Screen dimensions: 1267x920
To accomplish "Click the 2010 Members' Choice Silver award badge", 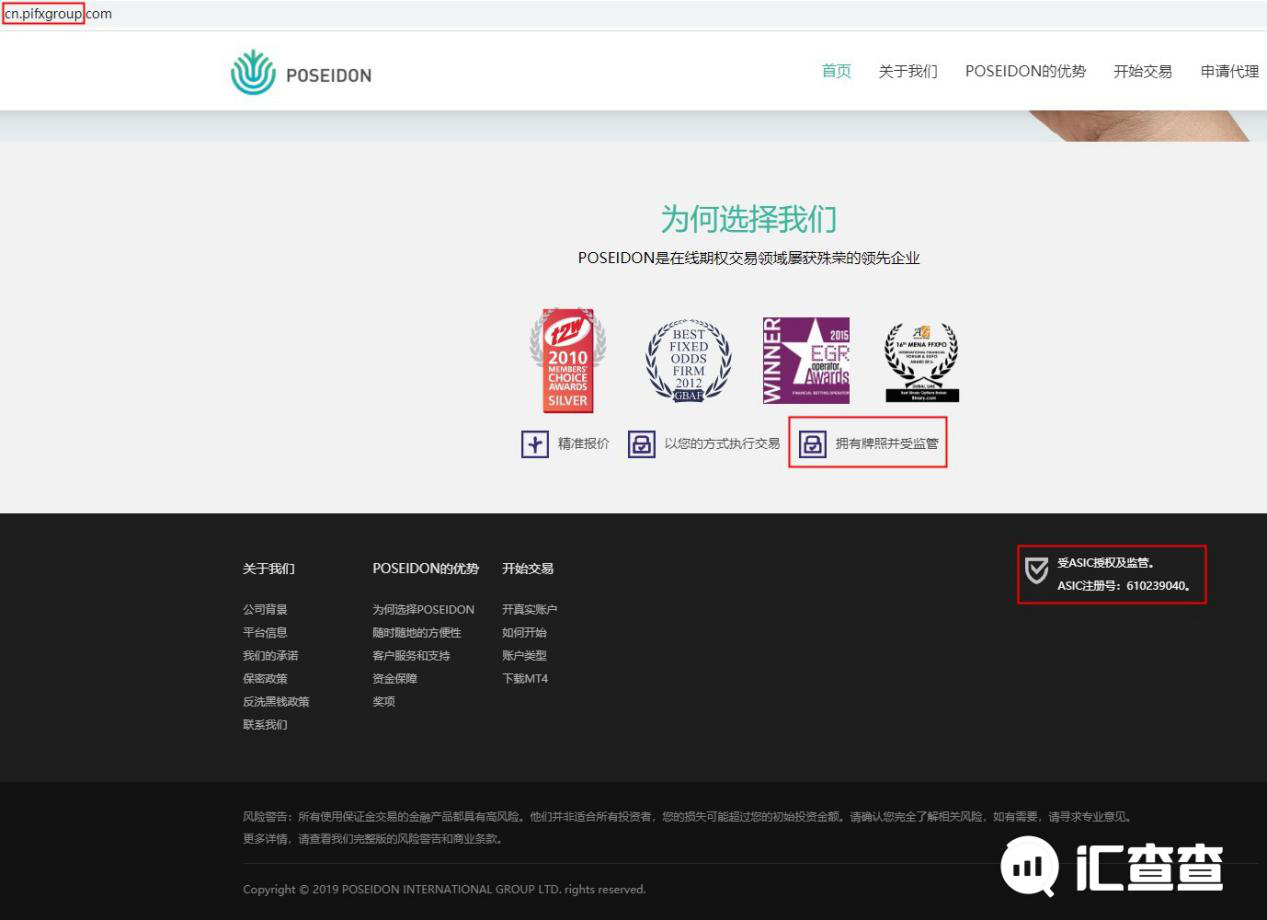I will [567, 360].
